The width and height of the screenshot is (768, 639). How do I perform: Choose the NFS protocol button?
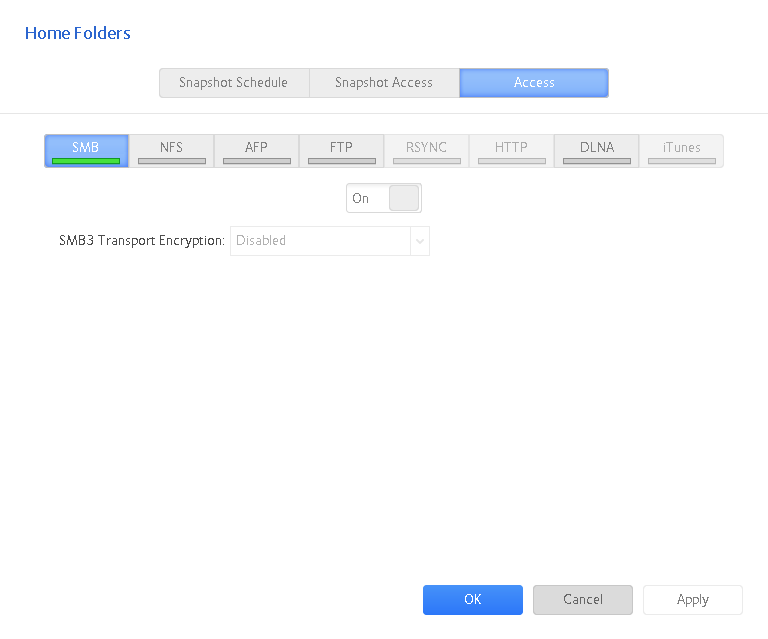click(x=171, y=150)
